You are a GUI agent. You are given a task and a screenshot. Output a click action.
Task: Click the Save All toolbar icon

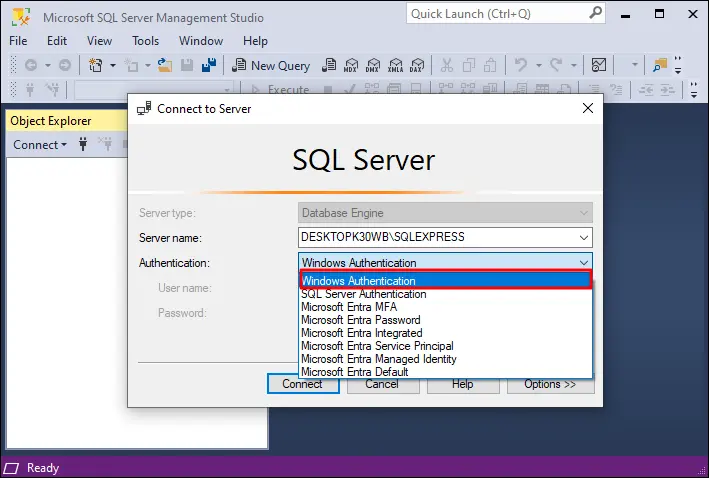pos(209,65)
